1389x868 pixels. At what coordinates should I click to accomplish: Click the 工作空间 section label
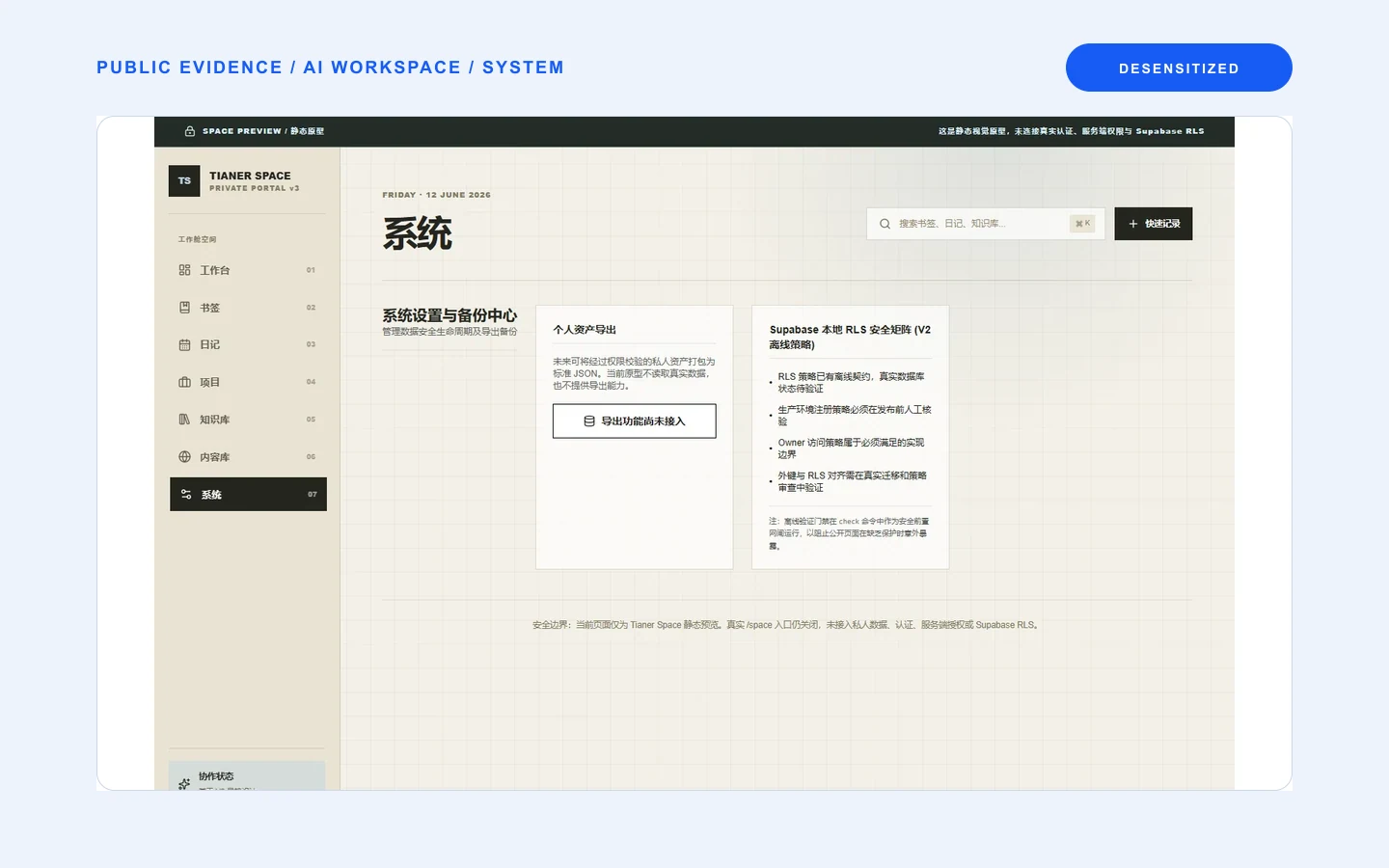click(197, 239)
